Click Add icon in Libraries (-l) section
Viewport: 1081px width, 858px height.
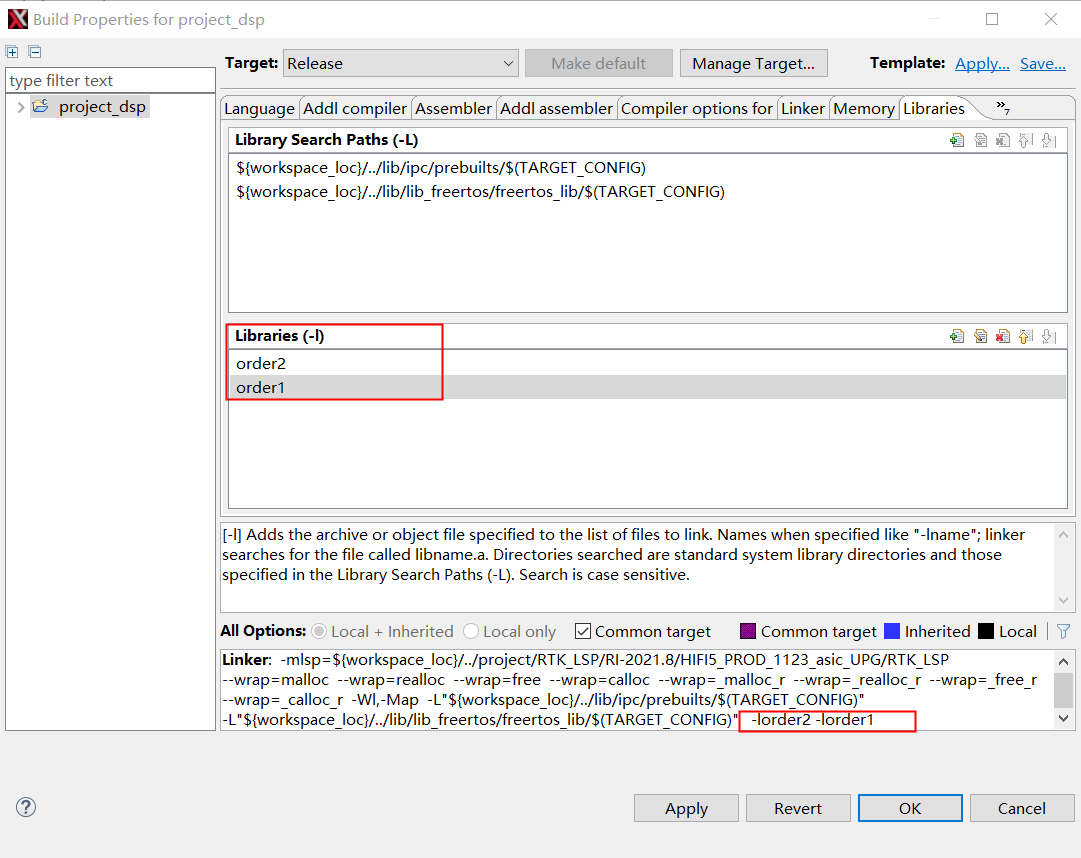click(x=957, y=336)
